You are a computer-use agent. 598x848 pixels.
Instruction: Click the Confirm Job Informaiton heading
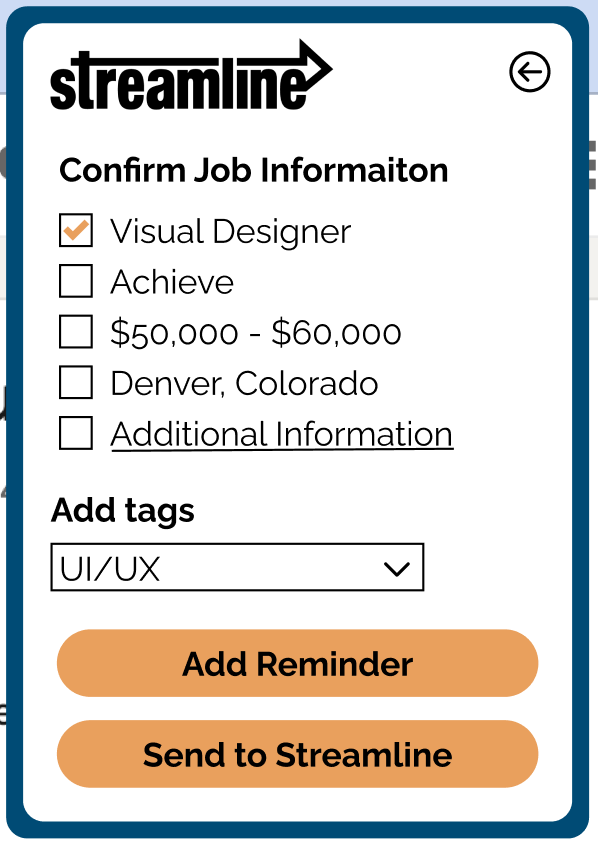(x=254, y=170)
